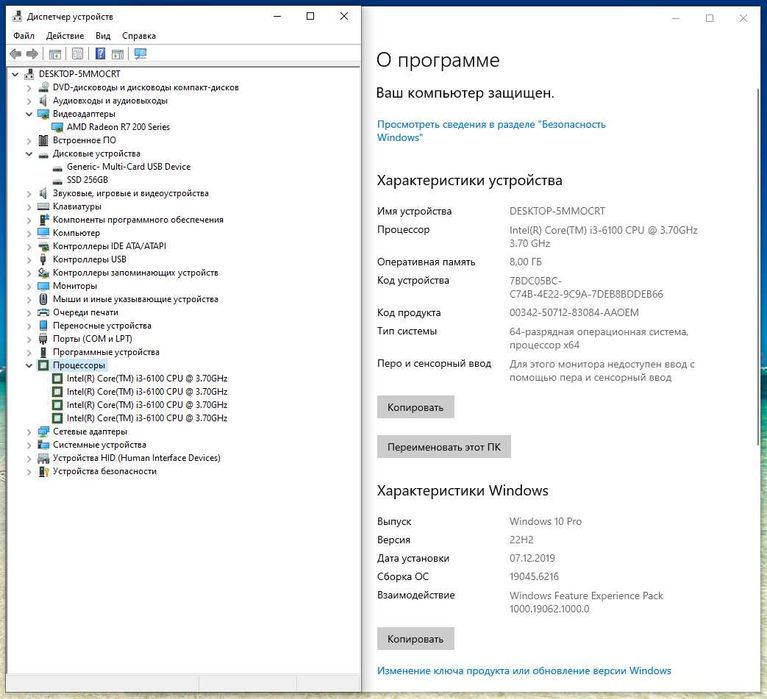Expand Мыши и иные указывающие устройства
Image resolution: width=767 pixels, height=699 pixels.
29,299
